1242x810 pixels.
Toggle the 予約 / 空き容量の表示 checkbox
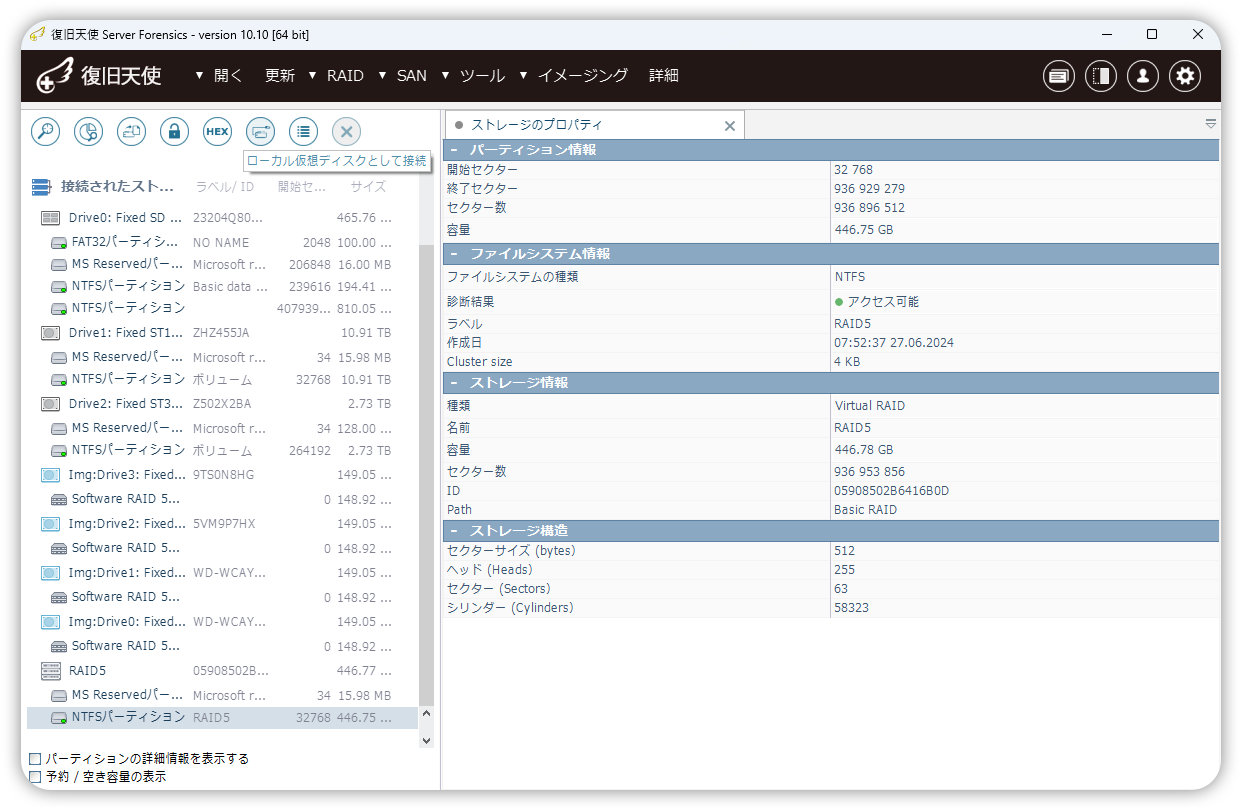[x=35, y=777]
